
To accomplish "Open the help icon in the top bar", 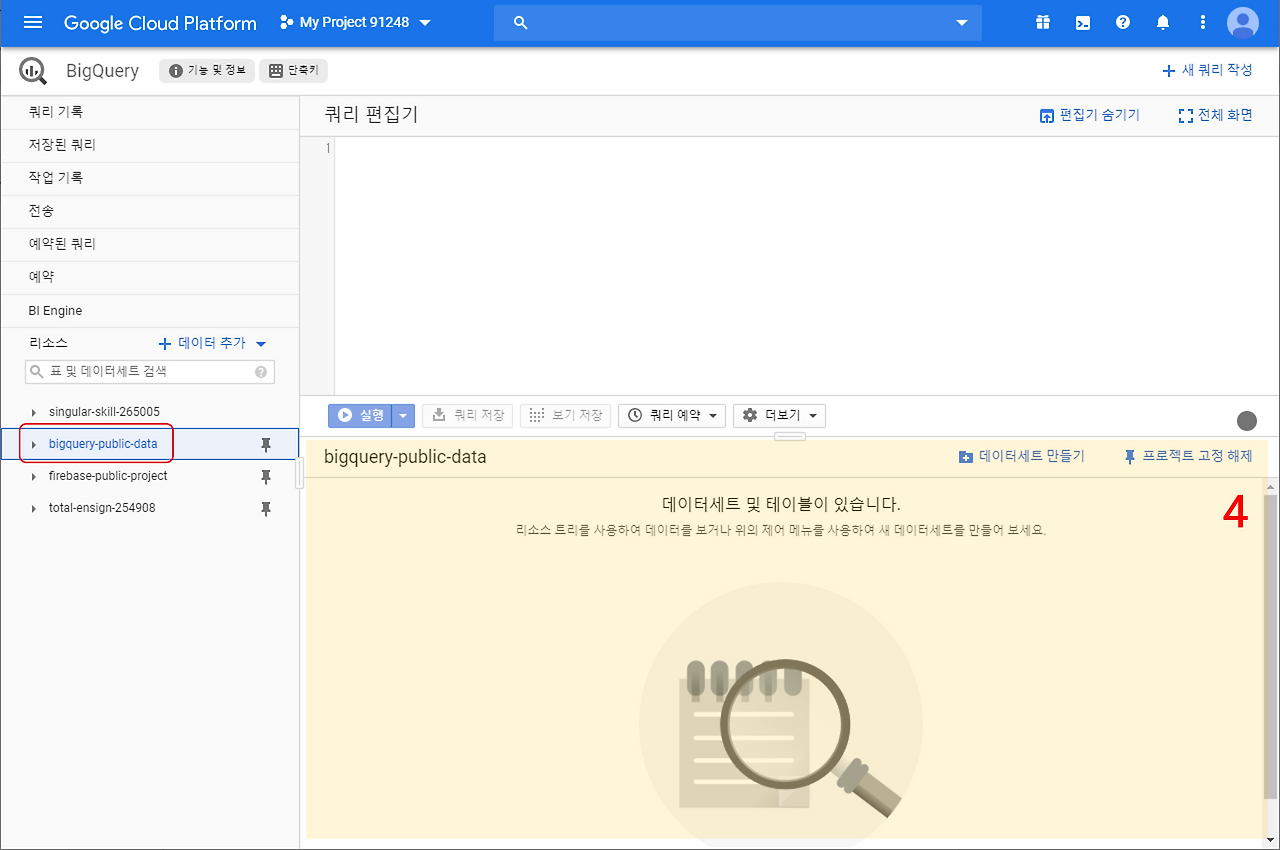I will coord(1122,22).
